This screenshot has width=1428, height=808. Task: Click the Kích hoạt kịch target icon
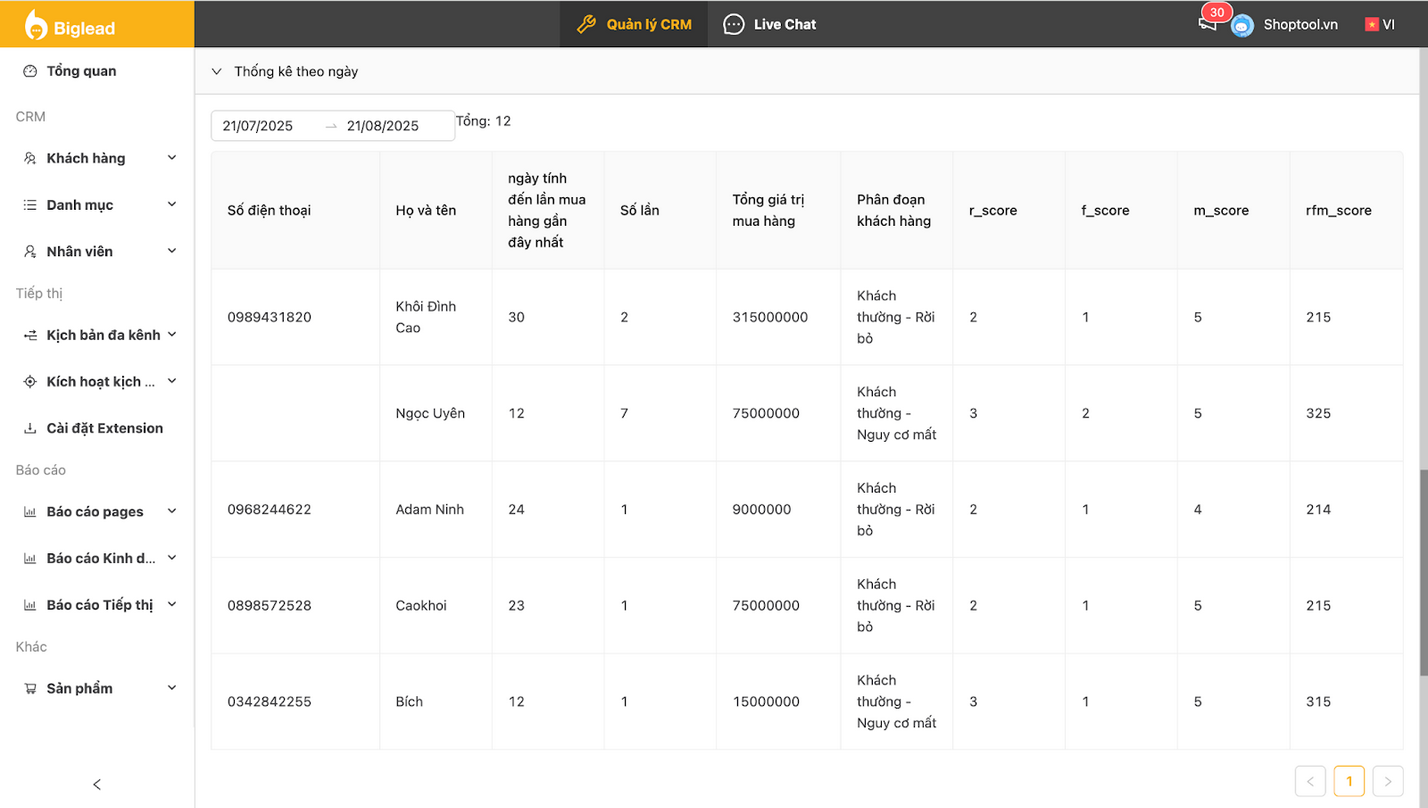coord(30,382)
